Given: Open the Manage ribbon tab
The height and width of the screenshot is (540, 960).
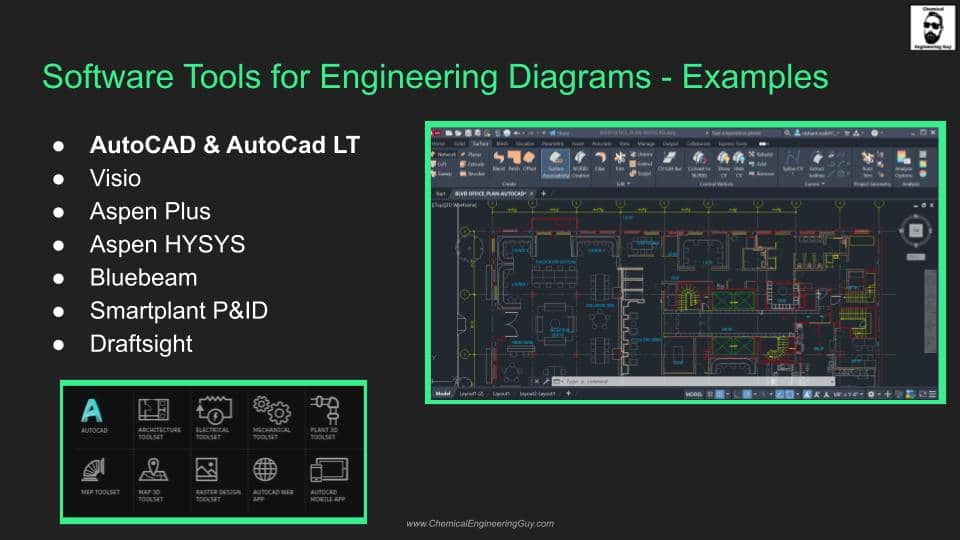Looking at the screenshot, I should tap(647, 144).
